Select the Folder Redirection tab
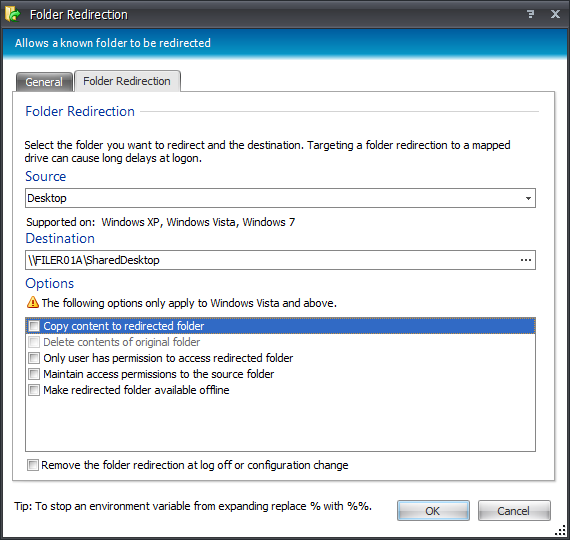The height and width of the screenshot is (540, 570). (127, 81)
